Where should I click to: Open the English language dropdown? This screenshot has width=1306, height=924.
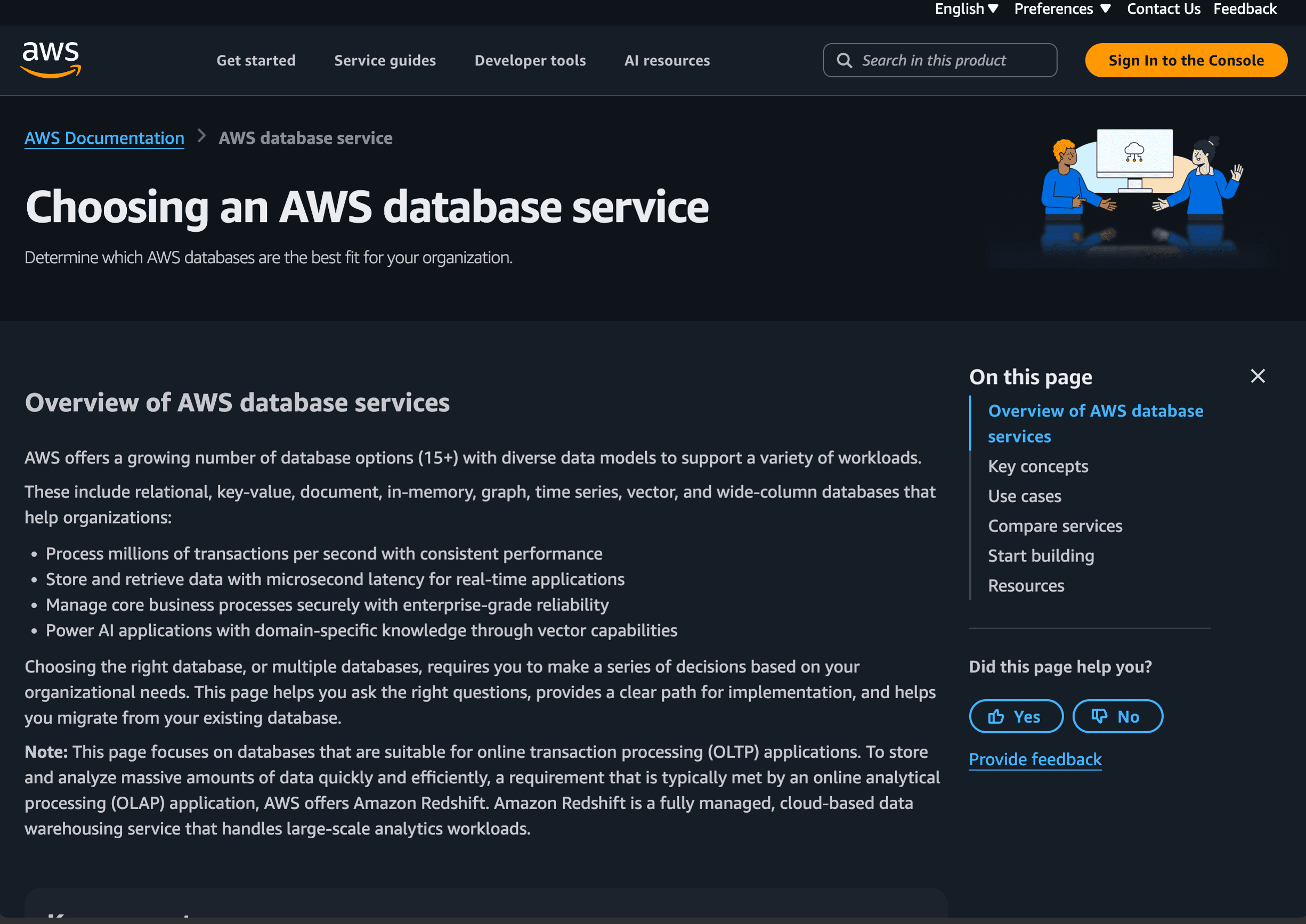[x=966, y=9]
